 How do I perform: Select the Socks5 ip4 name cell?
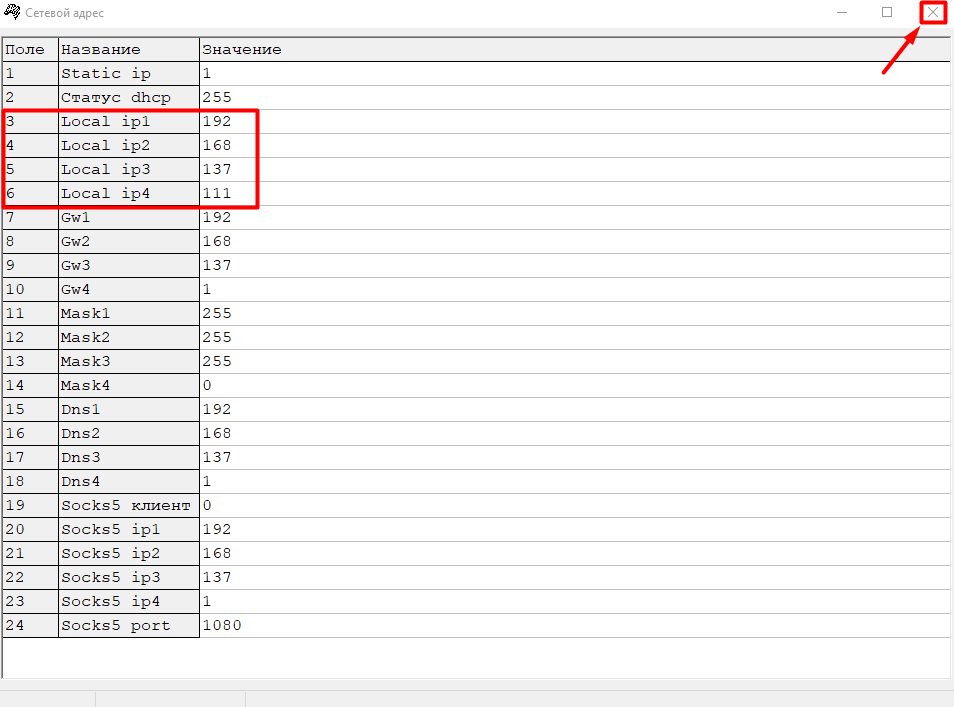[129, 602]
